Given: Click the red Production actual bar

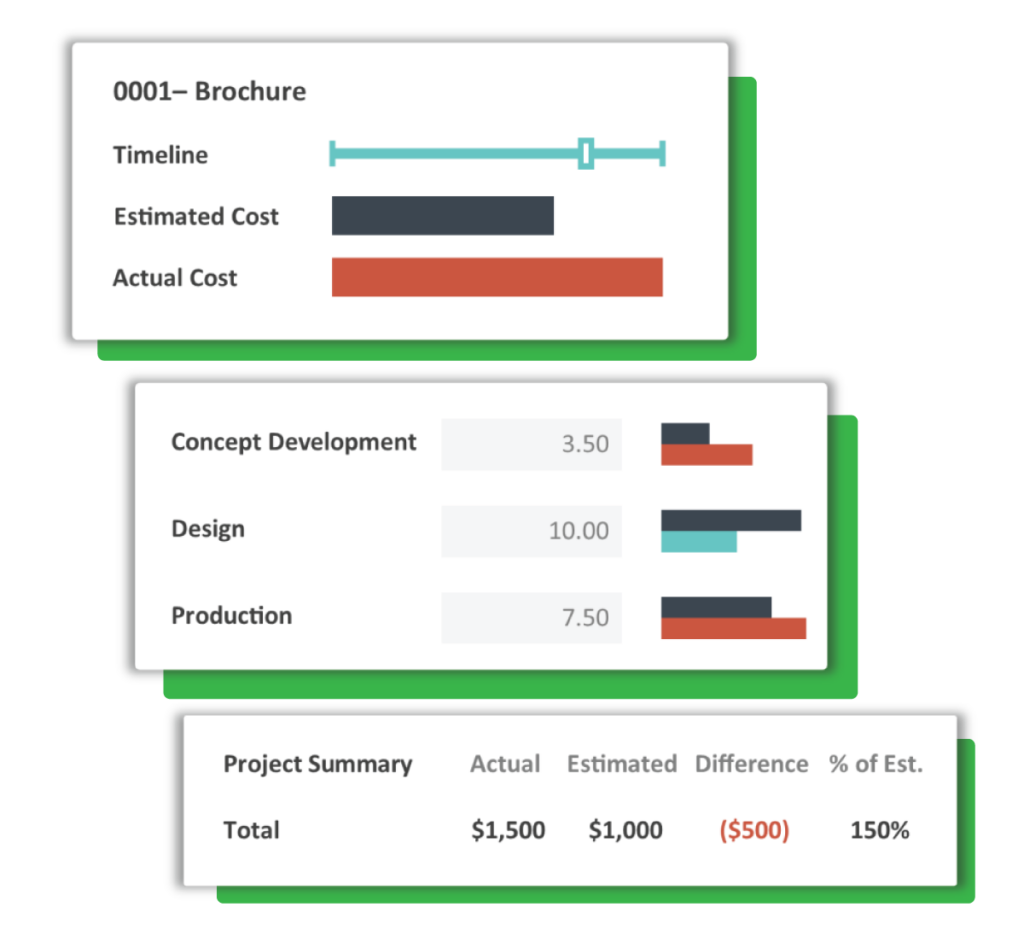Looking at the screenshot, I should coord(733,628).
